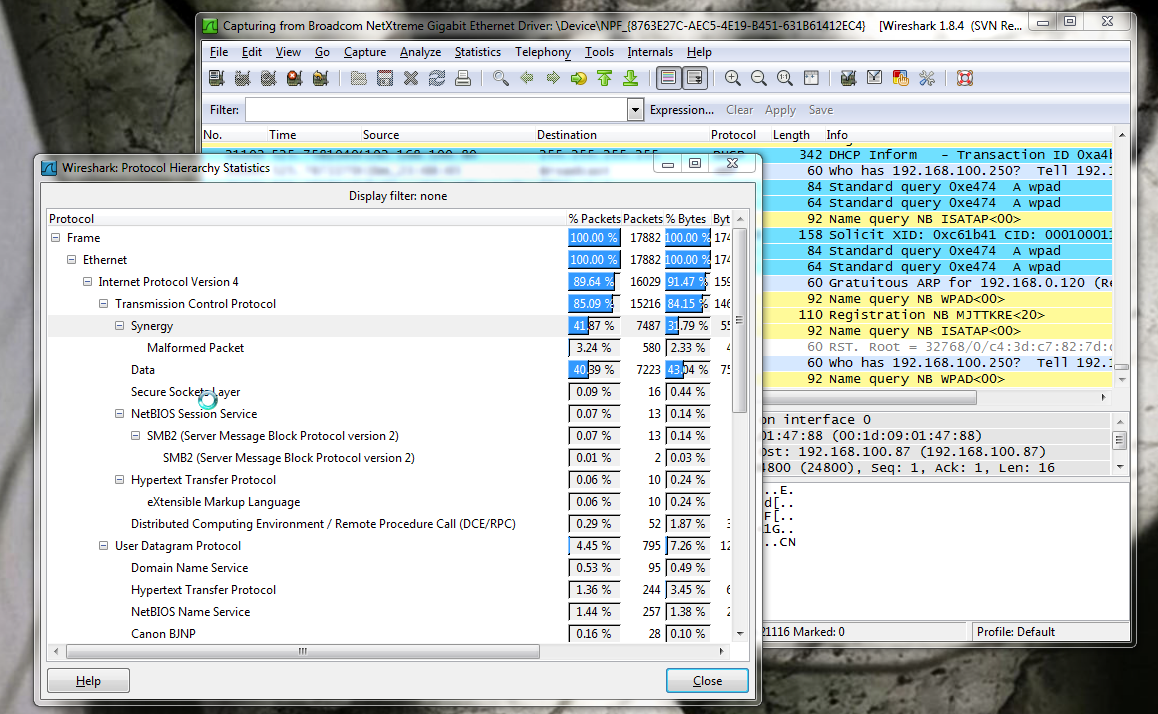Open the list of capture interfaces icon
Viewport: 1158px width, 714px height.
point(216,78)
